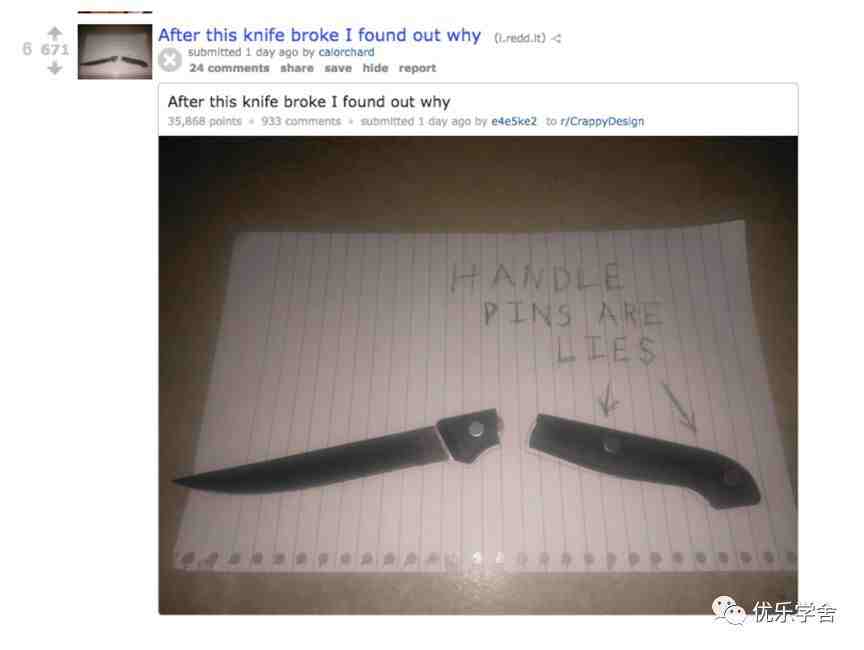This screenshot has height=650, width=864.
Task: Open the post thumbnail image
Action: (115, 52)
